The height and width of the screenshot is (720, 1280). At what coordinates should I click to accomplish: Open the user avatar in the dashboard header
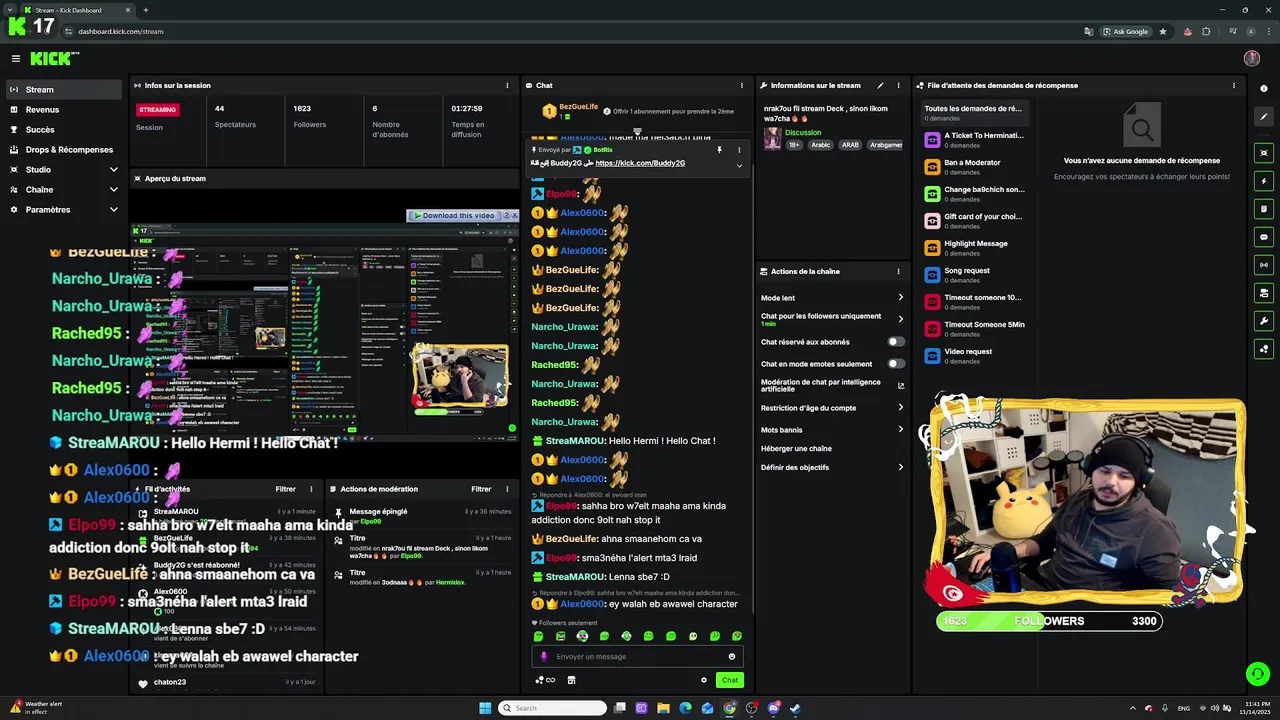[1251, 59]
